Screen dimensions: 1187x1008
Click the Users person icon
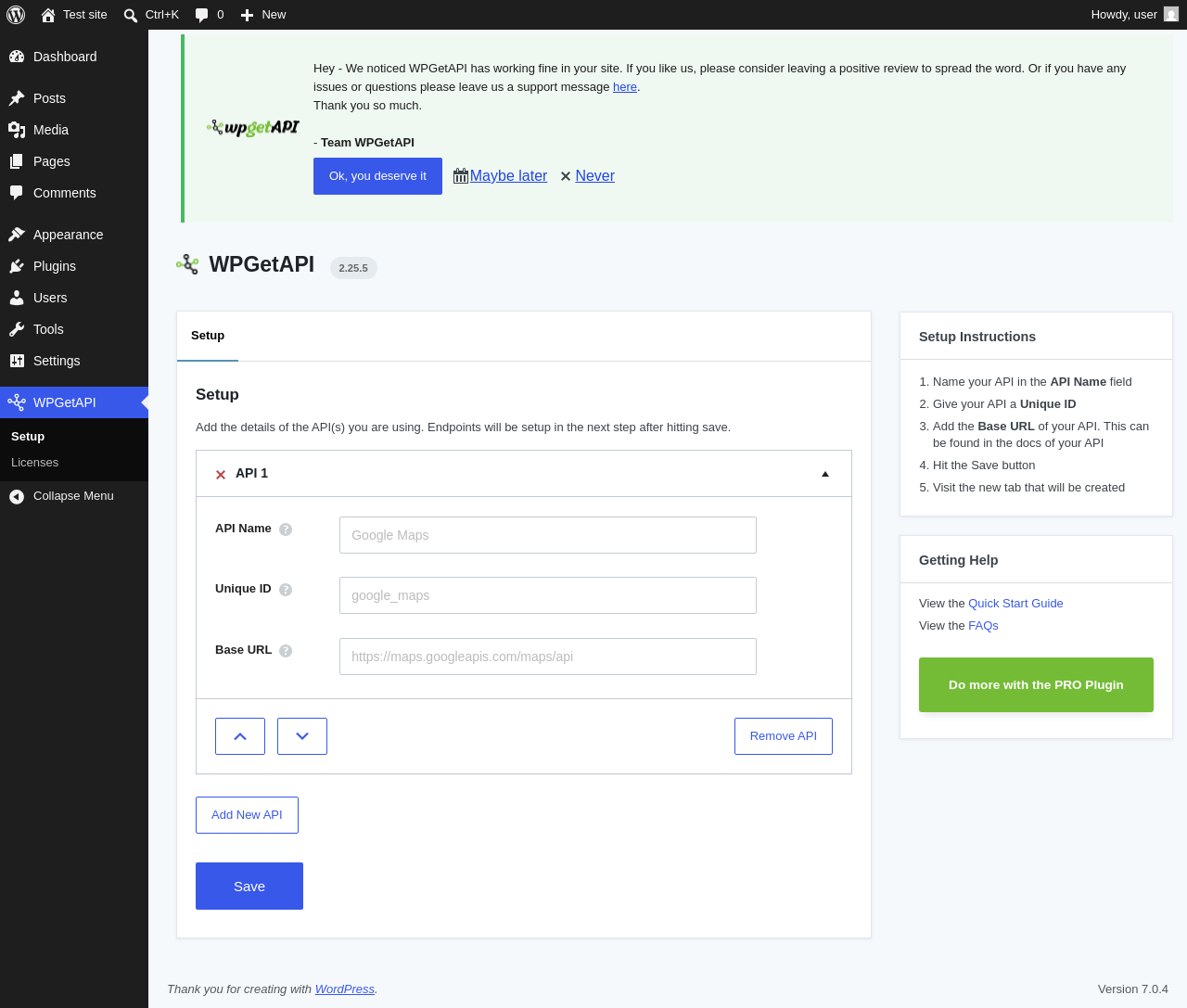17,298
